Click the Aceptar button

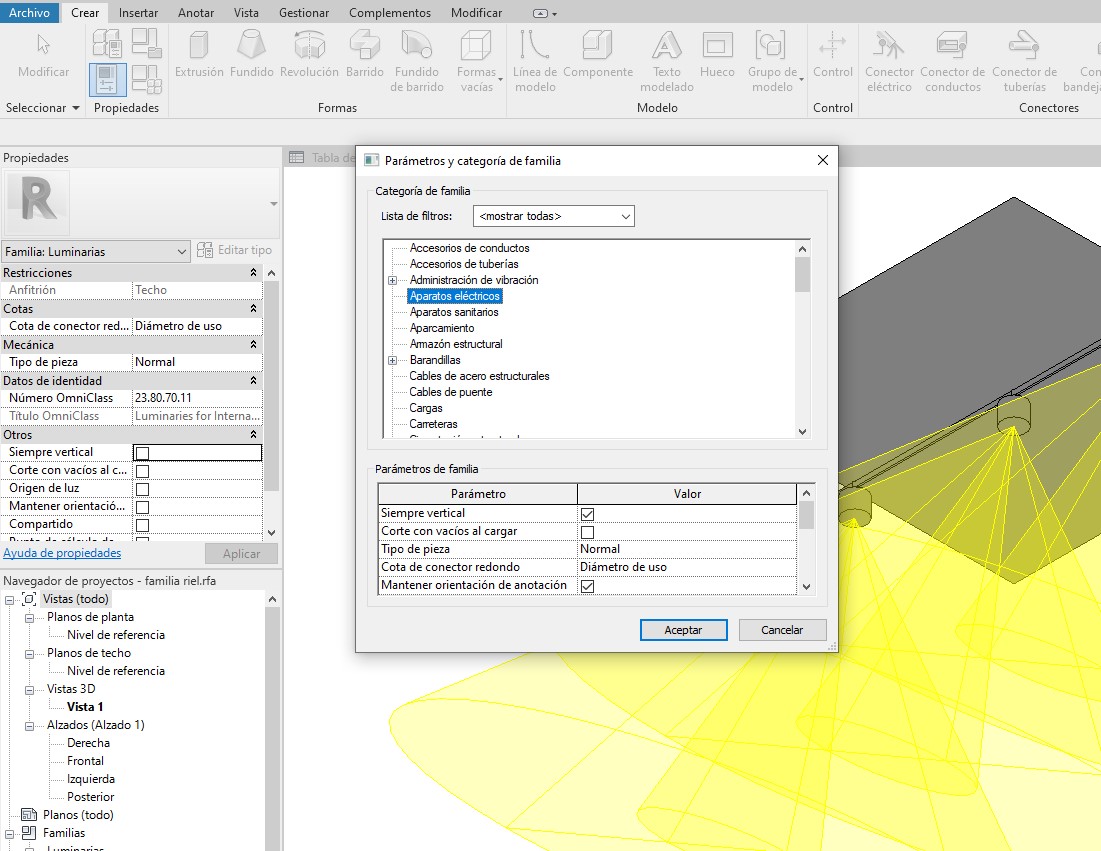[683, 630]
